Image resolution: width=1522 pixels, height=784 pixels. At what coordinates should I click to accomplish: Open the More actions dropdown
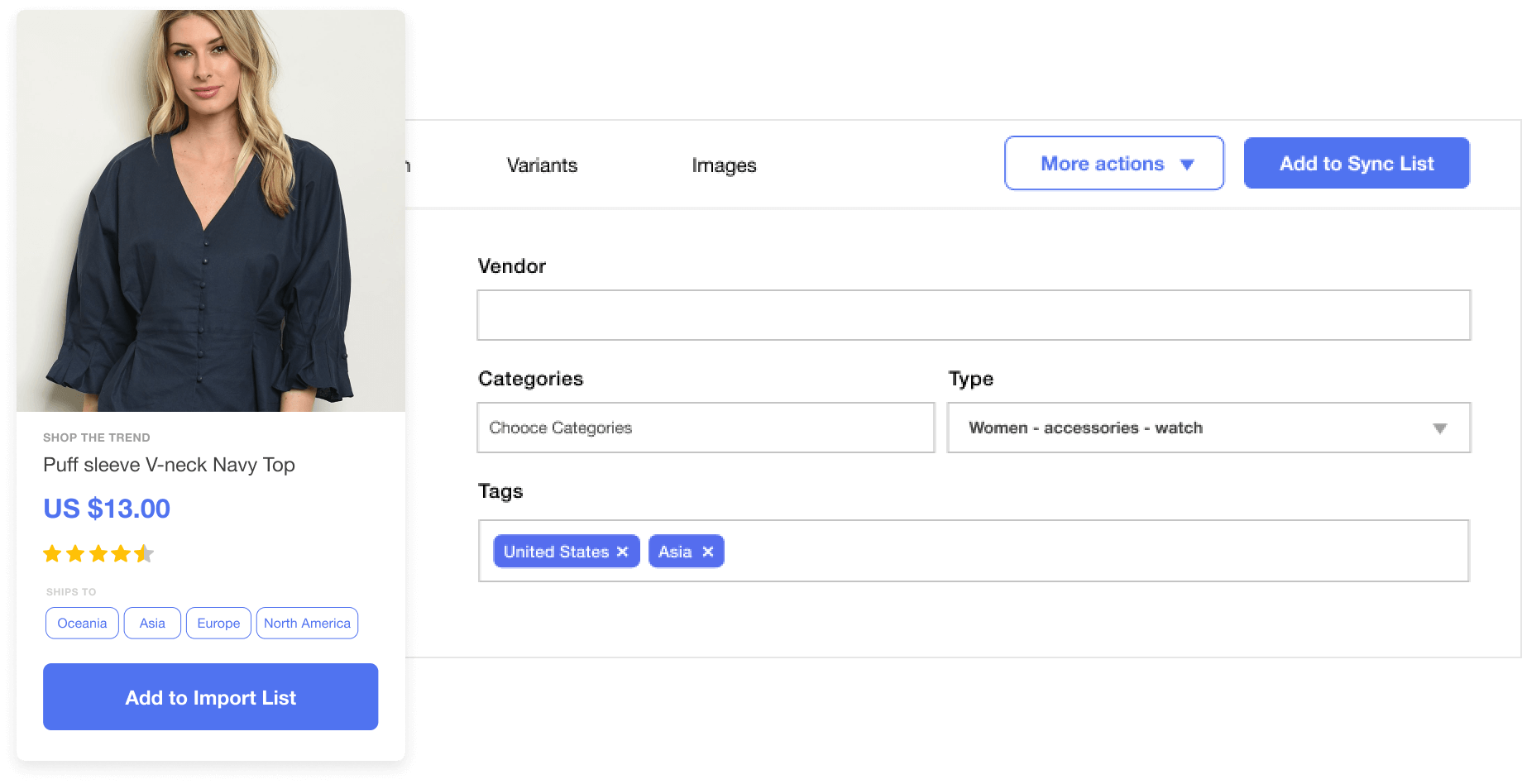tap(1113, 164)
